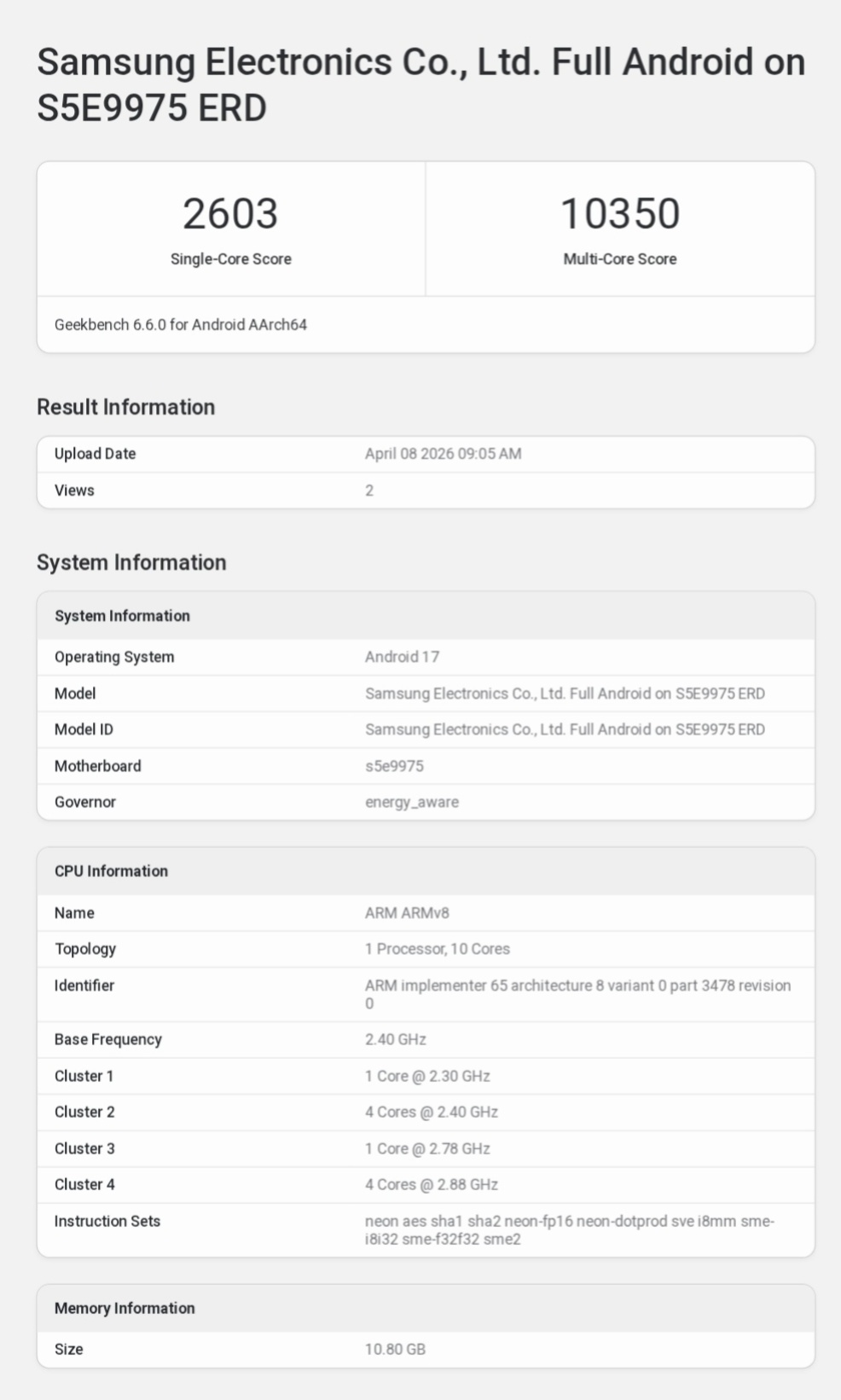This screenshot has width=841, height=1400.
Task: Click the Geekbench 6.6.0 for Android AArch64 text
Action: (181, 325)
